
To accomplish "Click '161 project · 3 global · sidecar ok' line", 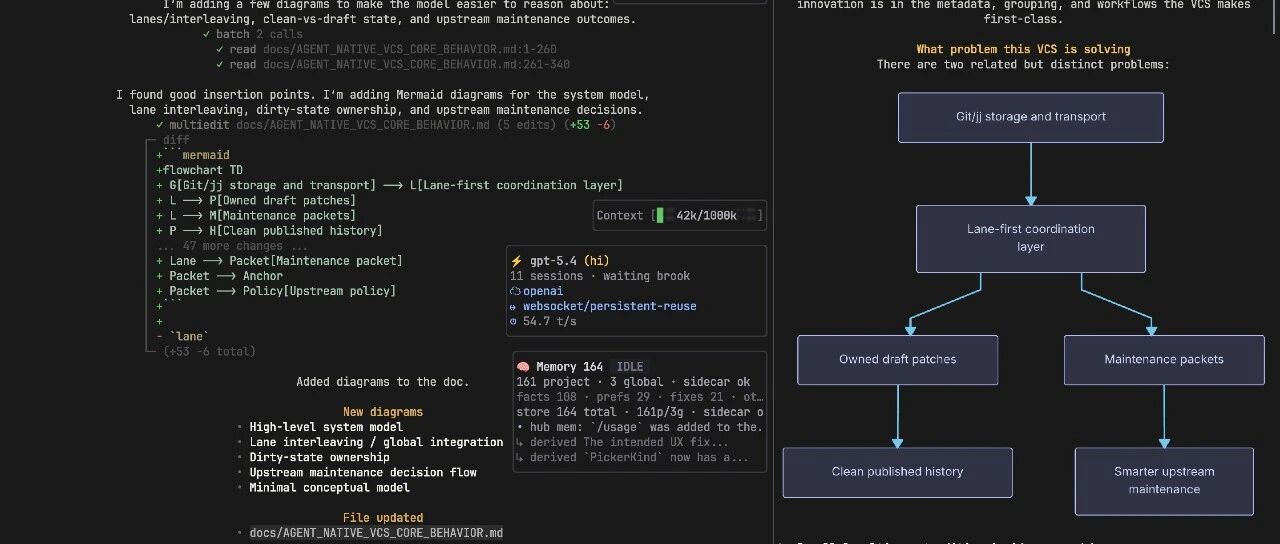I will point(633,382).
